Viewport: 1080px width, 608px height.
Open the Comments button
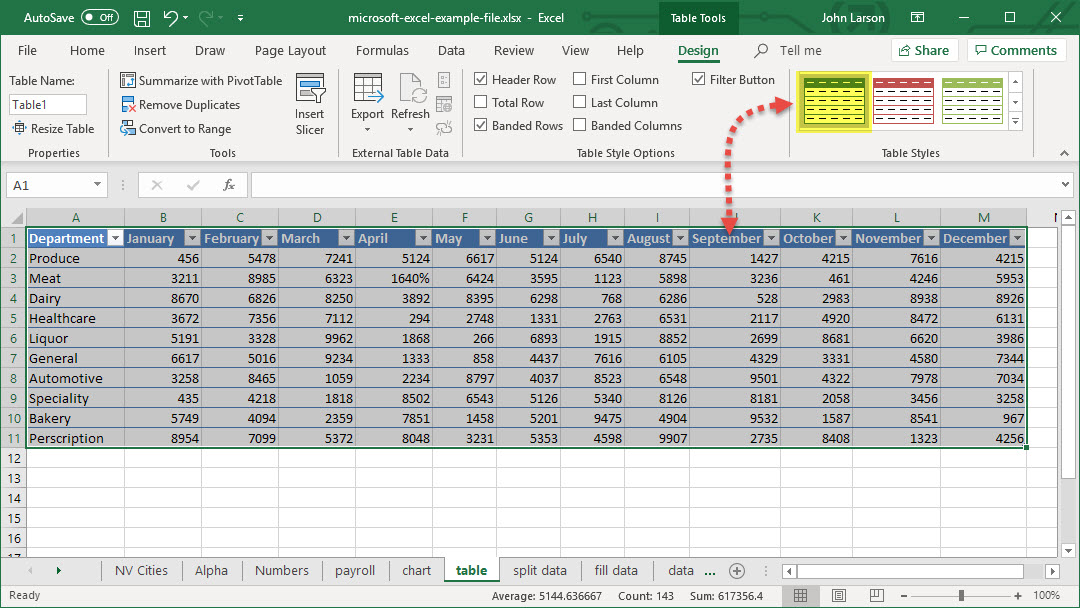1015,51
